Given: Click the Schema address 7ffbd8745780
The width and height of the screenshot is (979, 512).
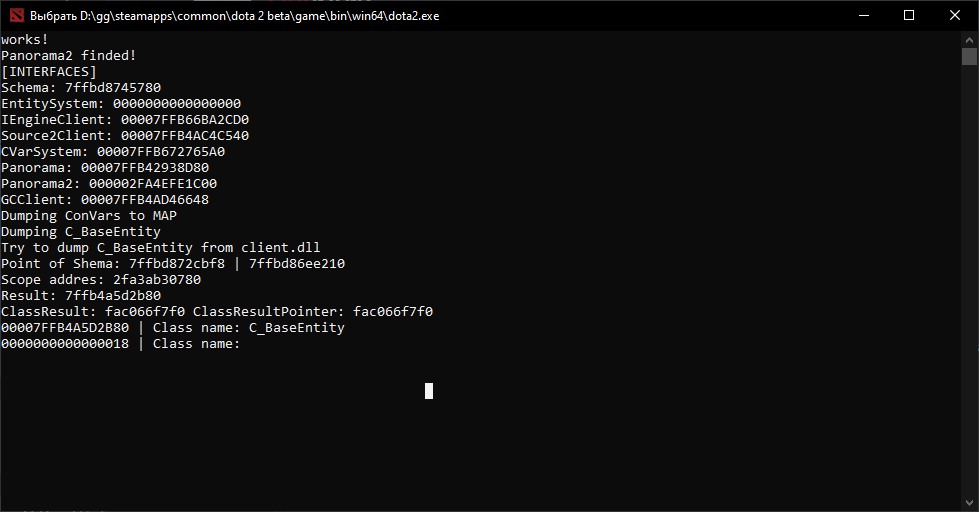Looking at the screenshot, I should [x=113, y=87].
